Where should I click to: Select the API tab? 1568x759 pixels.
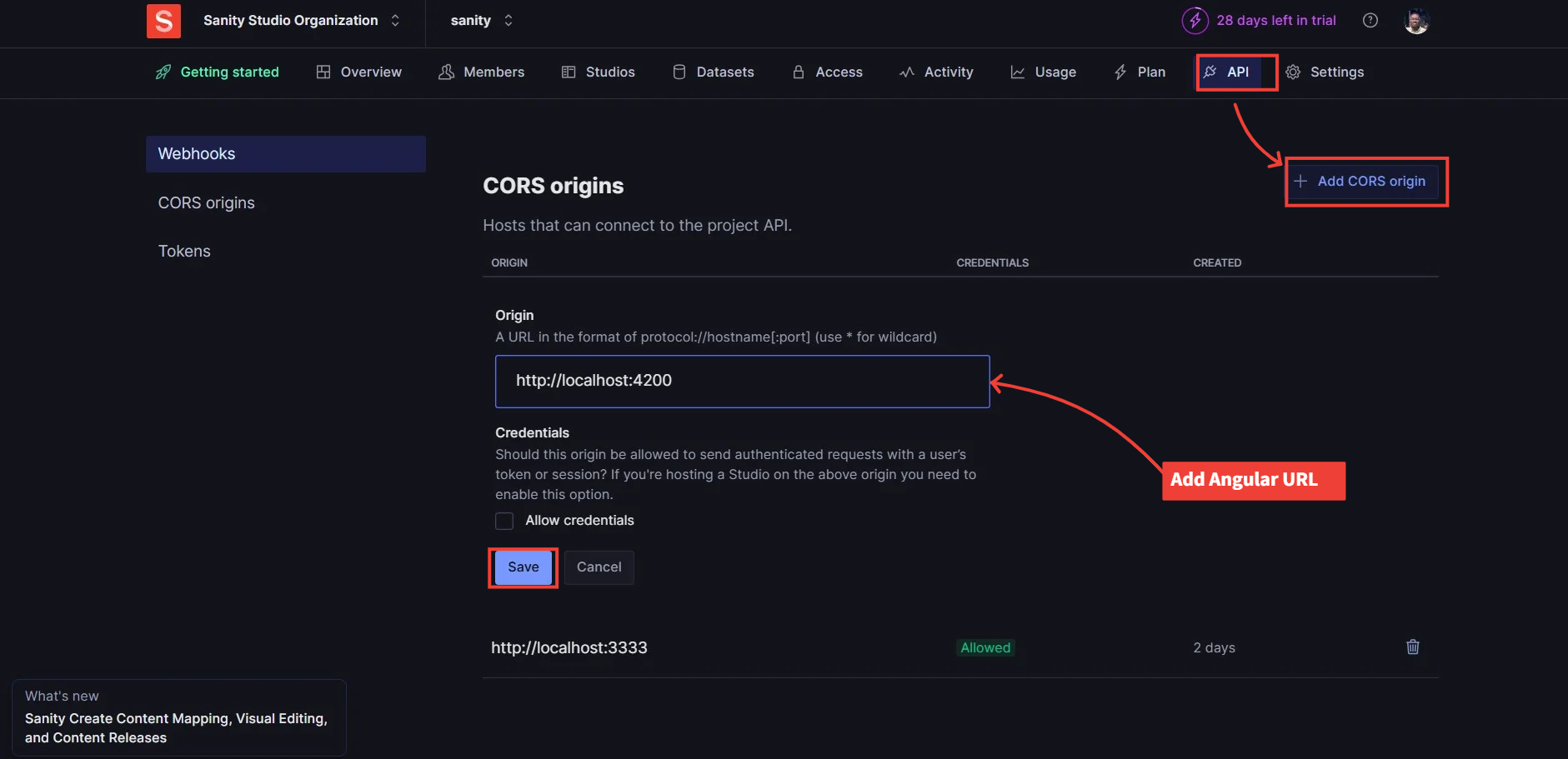point(1228,72)
